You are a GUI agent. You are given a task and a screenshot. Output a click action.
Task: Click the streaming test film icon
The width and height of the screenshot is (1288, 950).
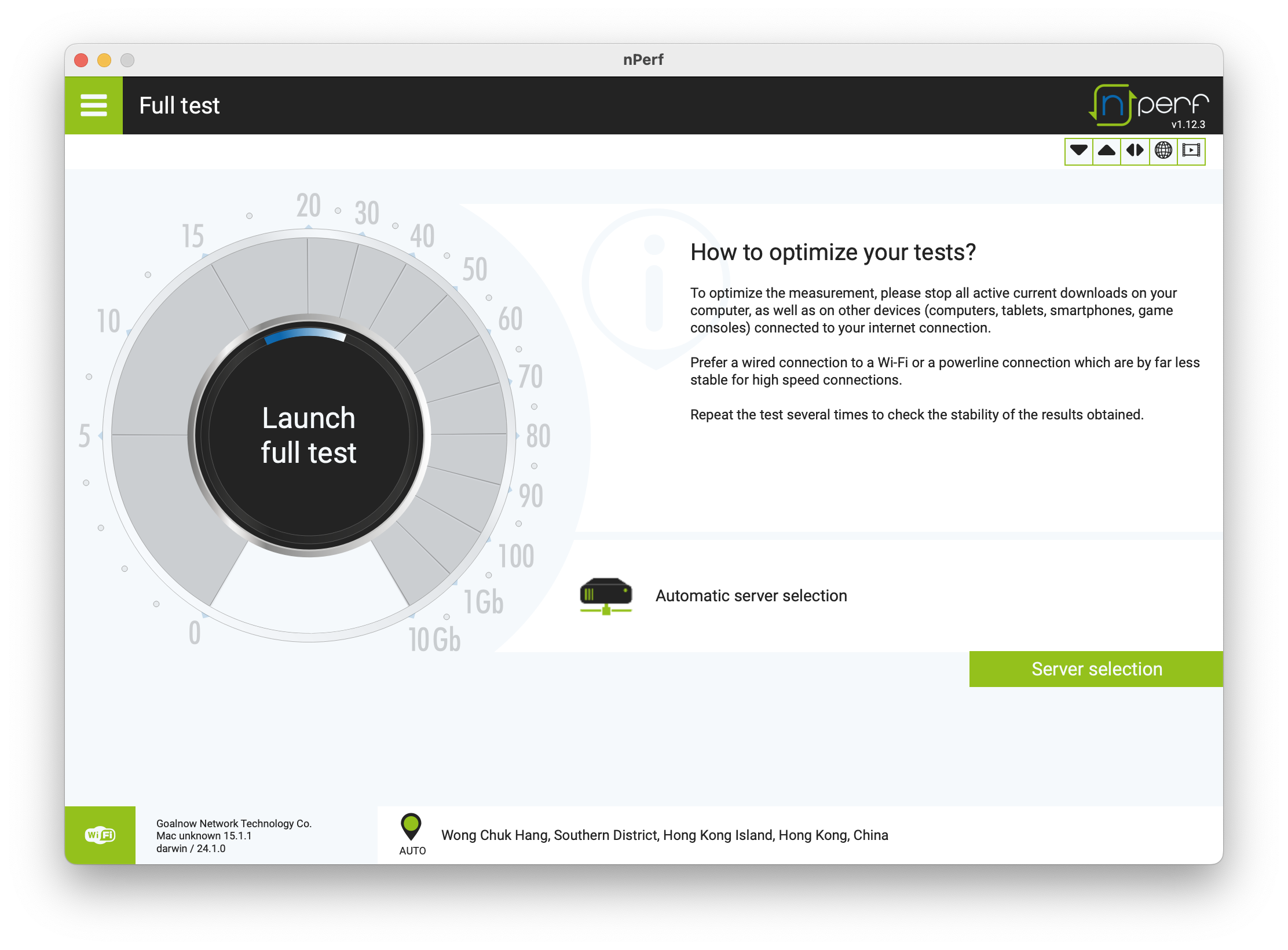[x=1191, y=151]
